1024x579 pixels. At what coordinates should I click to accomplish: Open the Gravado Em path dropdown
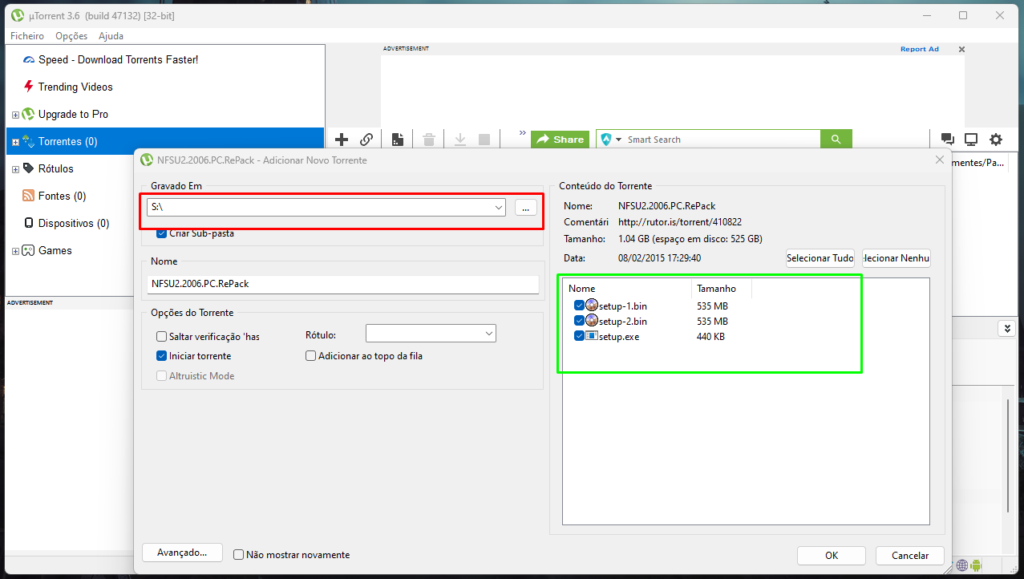pyautogui.click(x=498, y=207)
